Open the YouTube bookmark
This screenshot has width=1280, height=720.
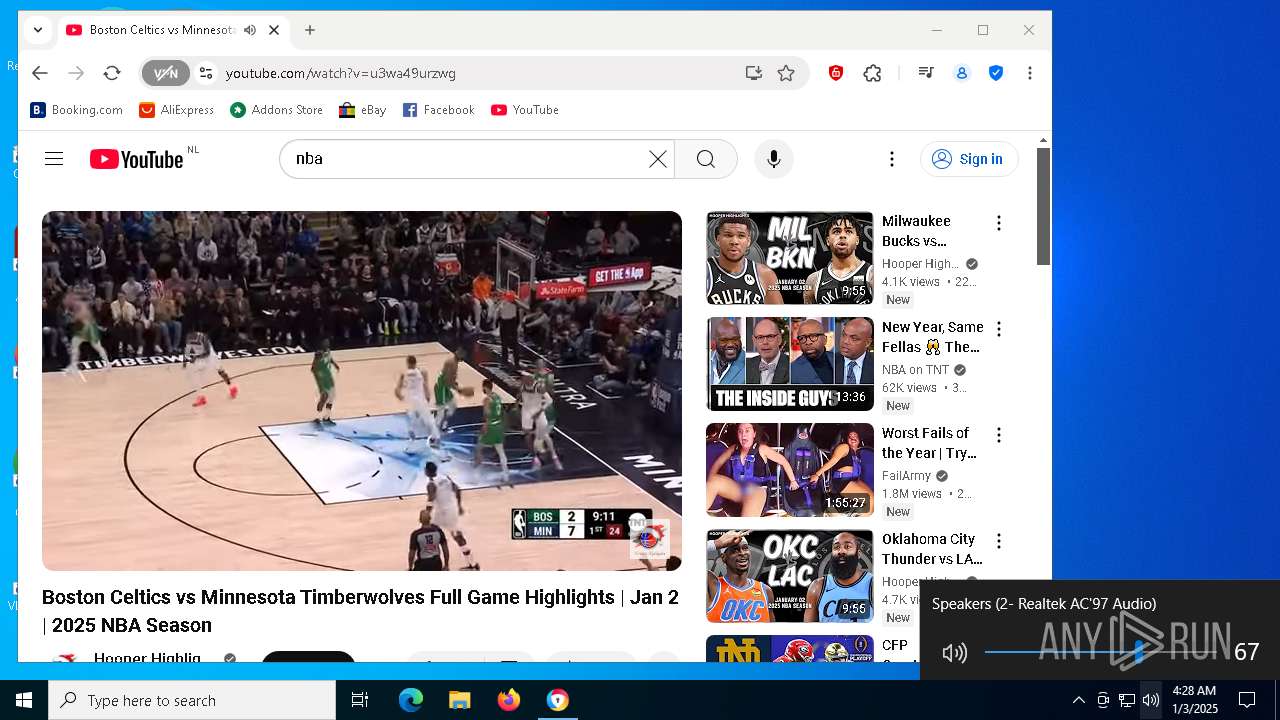[525, 110]
